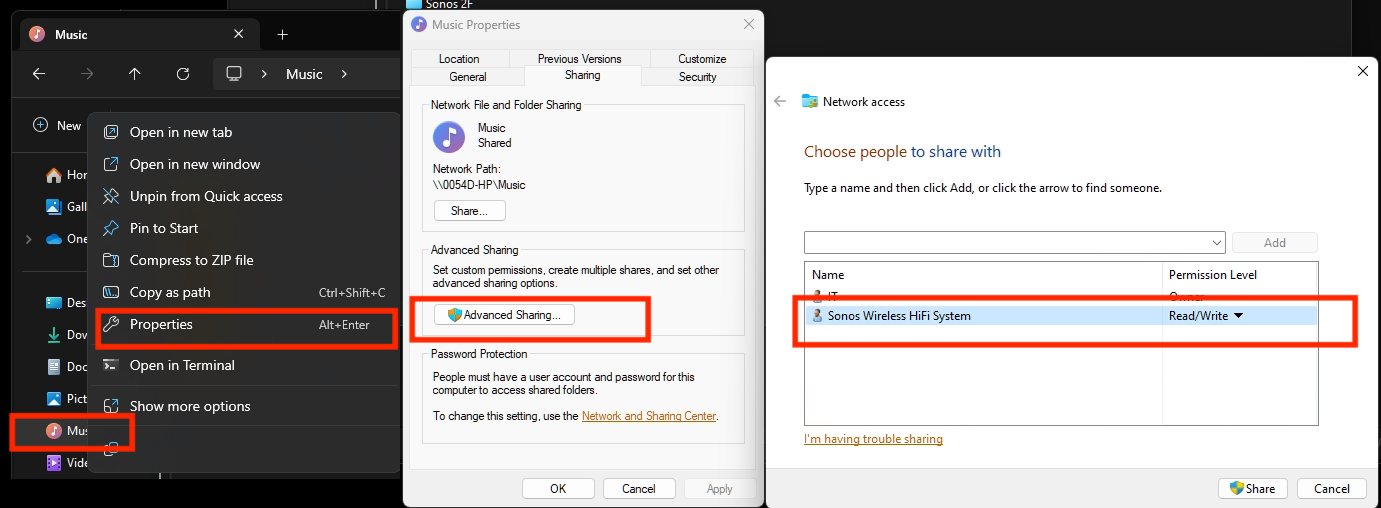Viewport: 1381px width, 508px height.
Task: Switch to the Sharing tab
Action: tap(583, 75)
